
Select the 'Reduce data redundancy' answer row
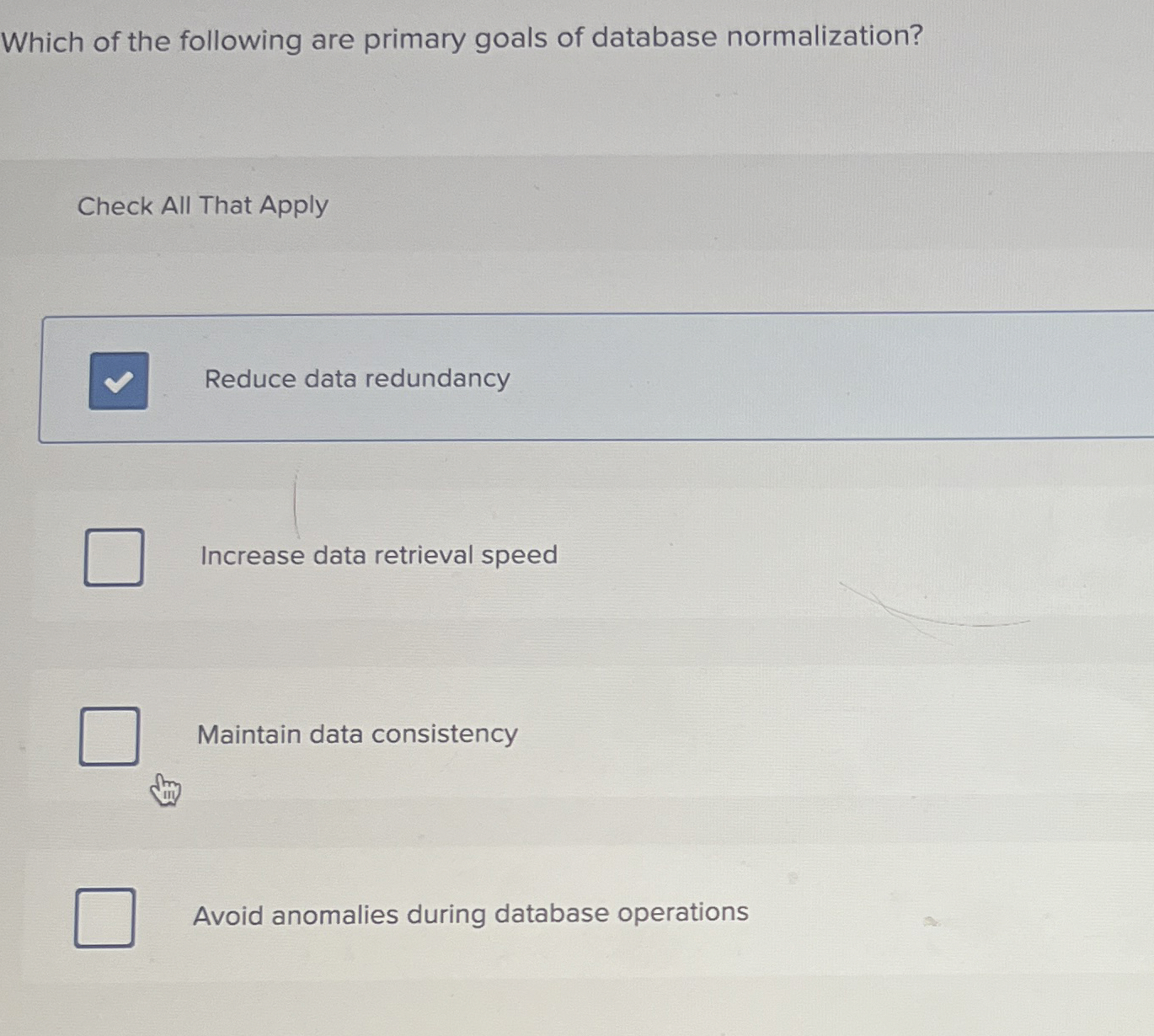(x=505, y=378)
